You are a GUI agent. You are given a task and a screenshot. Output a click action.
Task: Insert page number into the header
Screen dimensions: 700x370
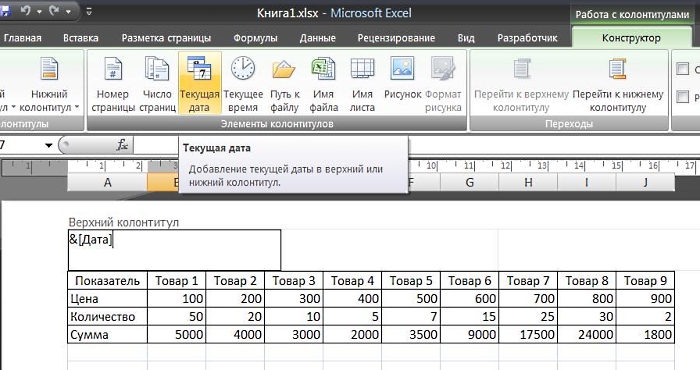click(x=112, y=84)
